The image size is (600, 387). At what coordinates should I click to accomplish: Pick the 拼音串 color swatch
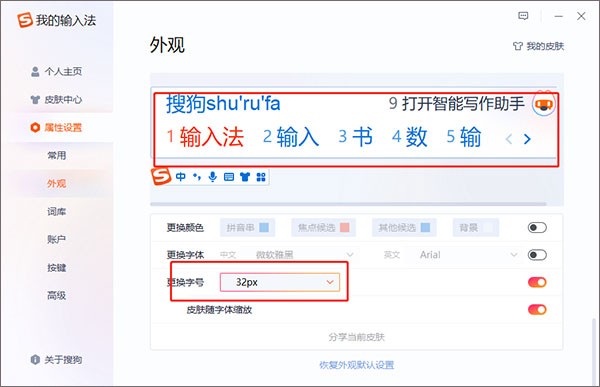(x=264, y=228)
